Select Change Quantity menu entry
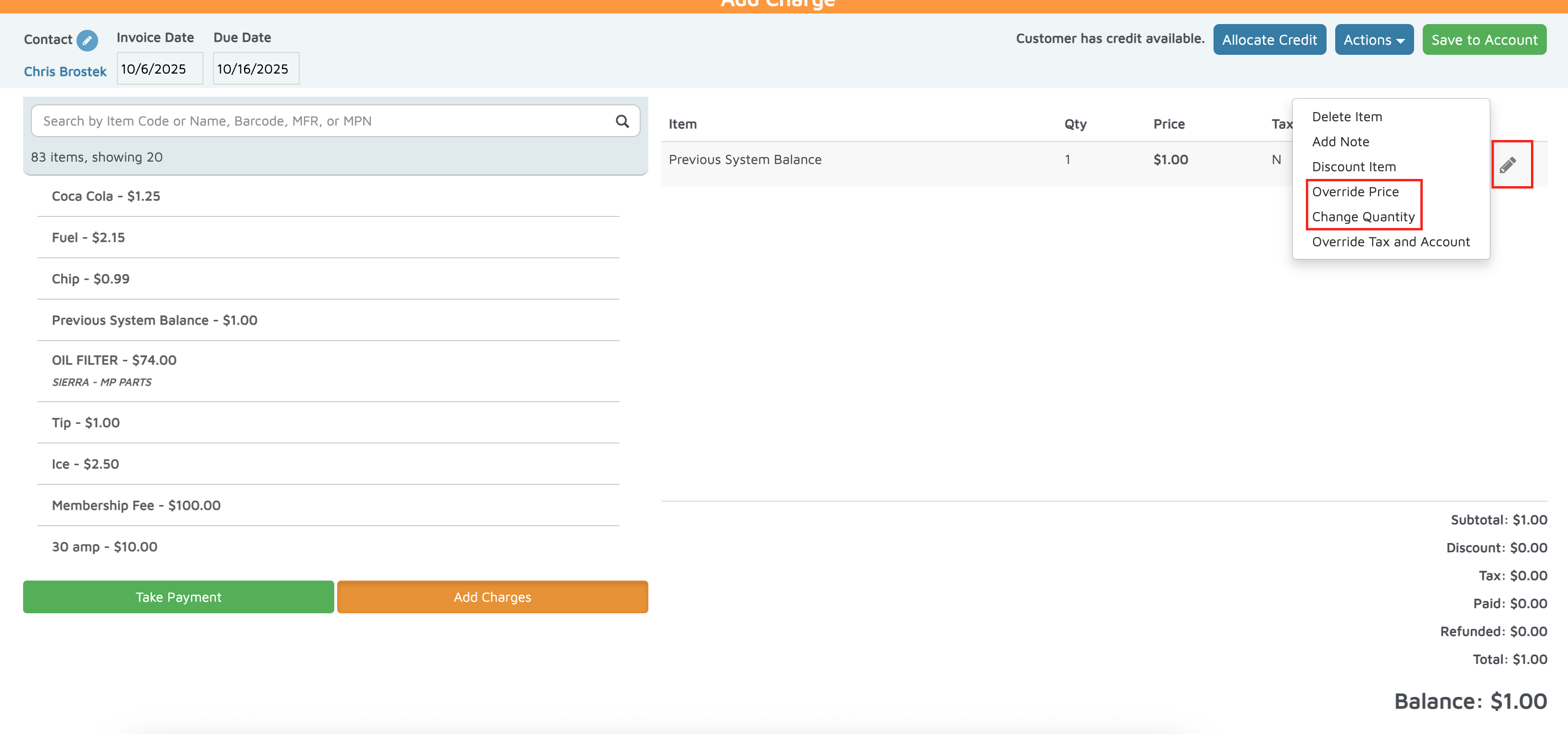The height and width of the screenshot is (734, 1568). (x=1362, y=216)
